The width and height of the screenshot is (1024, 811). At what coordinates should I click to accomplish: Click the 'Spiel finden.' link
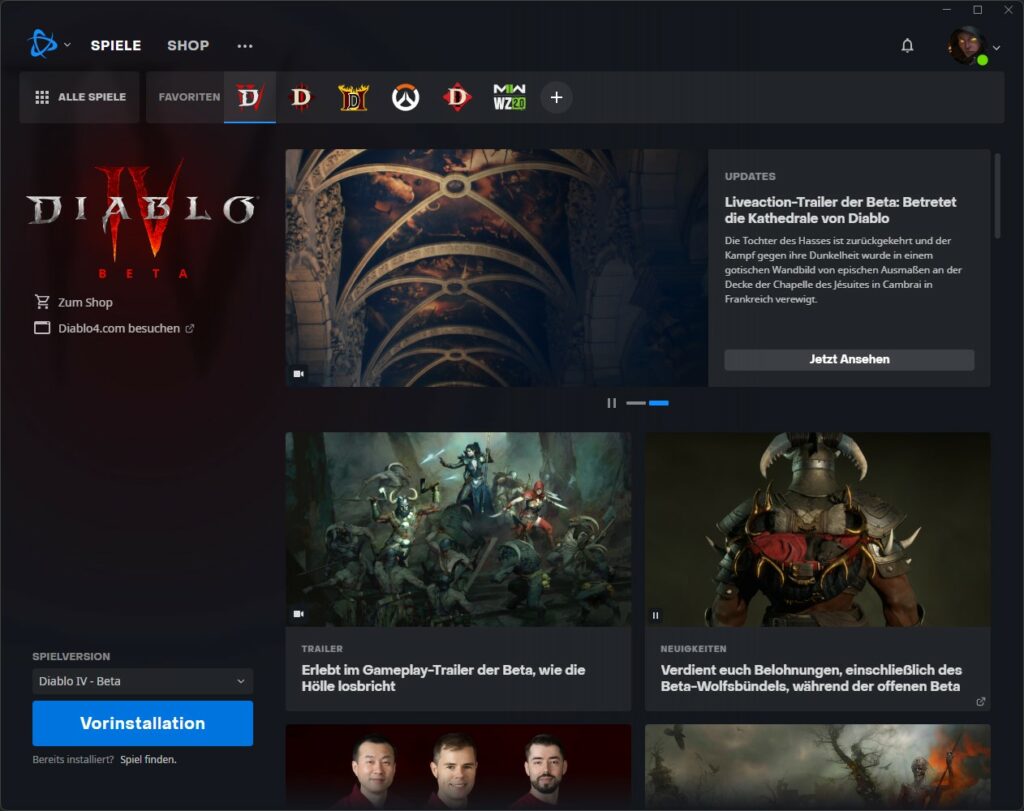click(148, 759)
